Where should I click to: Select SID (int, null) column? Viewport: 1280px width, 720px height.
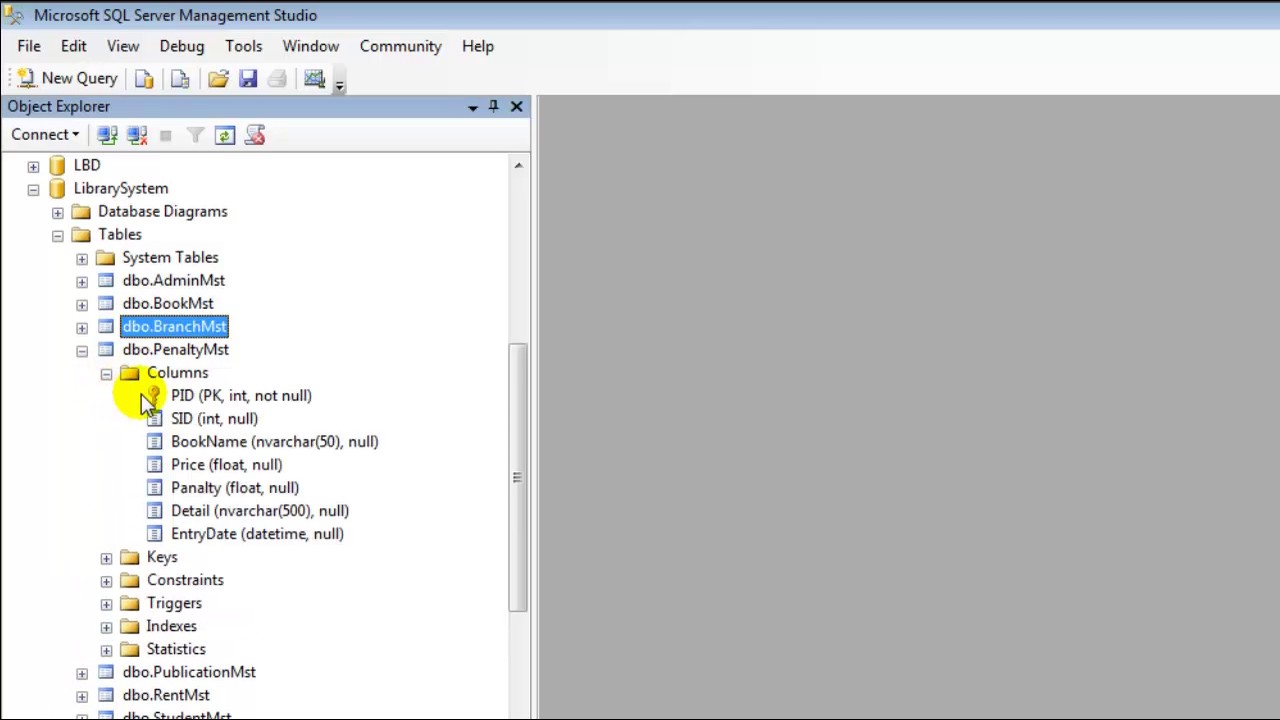tap(214, 418)
